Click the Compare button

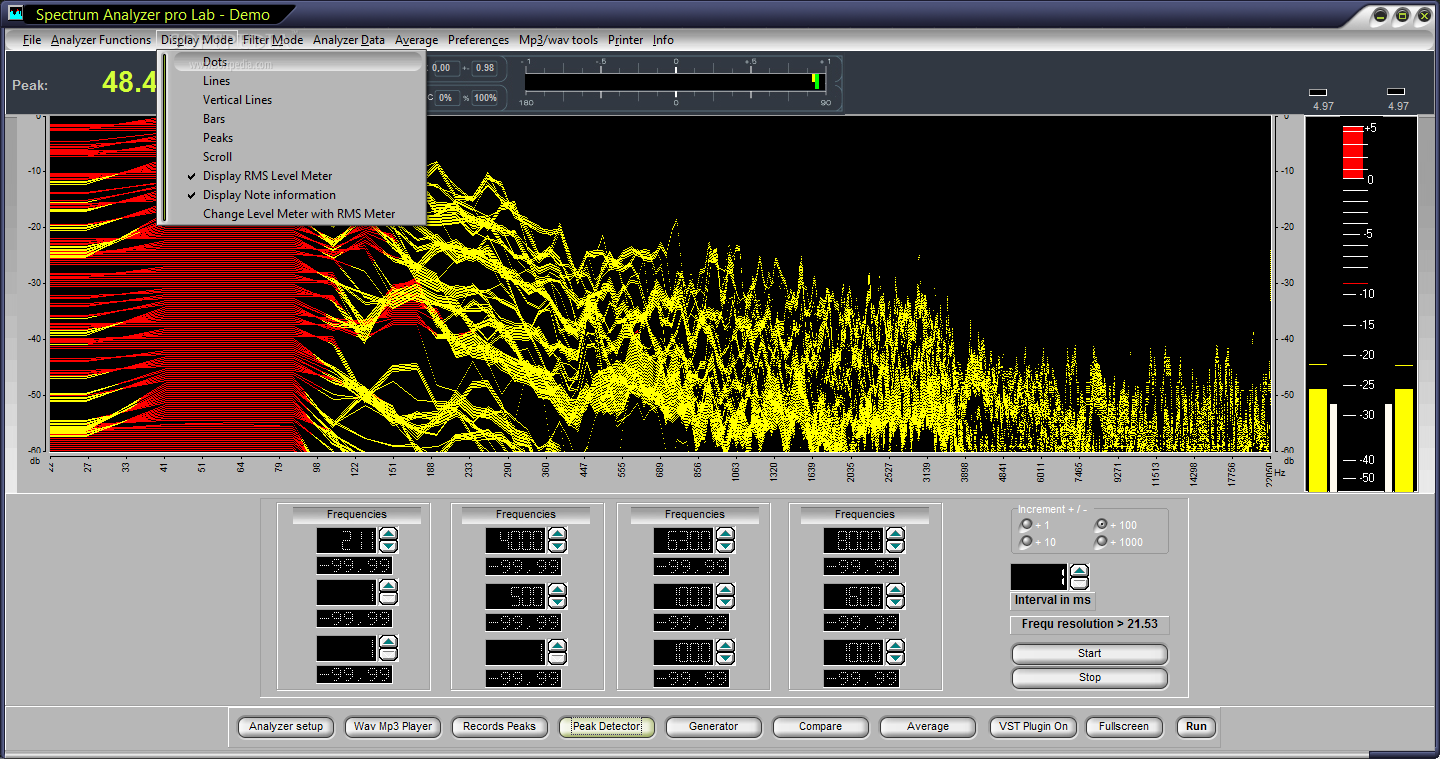[820, 727]
